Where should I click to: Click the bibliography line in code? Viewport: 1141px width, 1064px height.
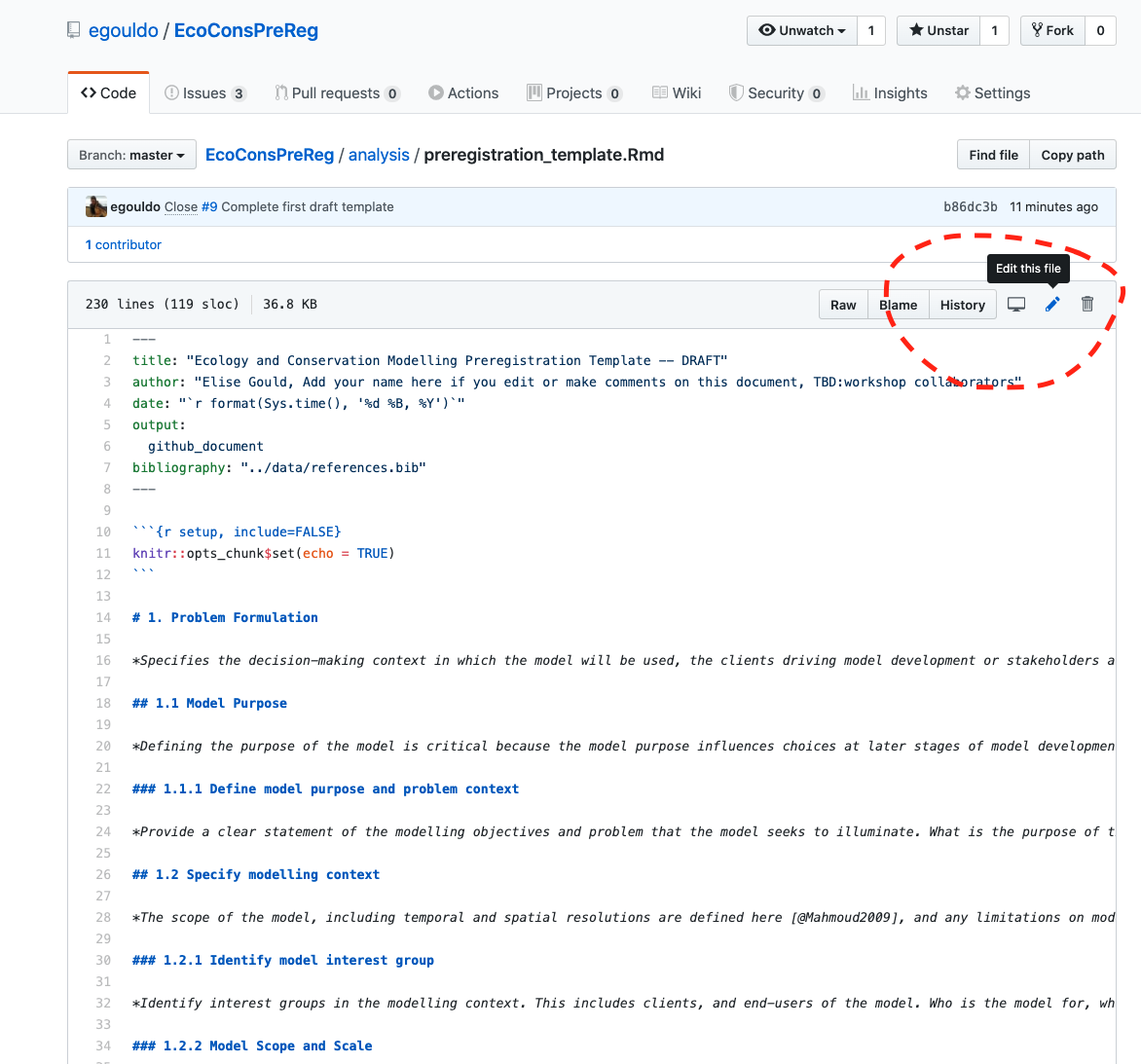point(278,467)
